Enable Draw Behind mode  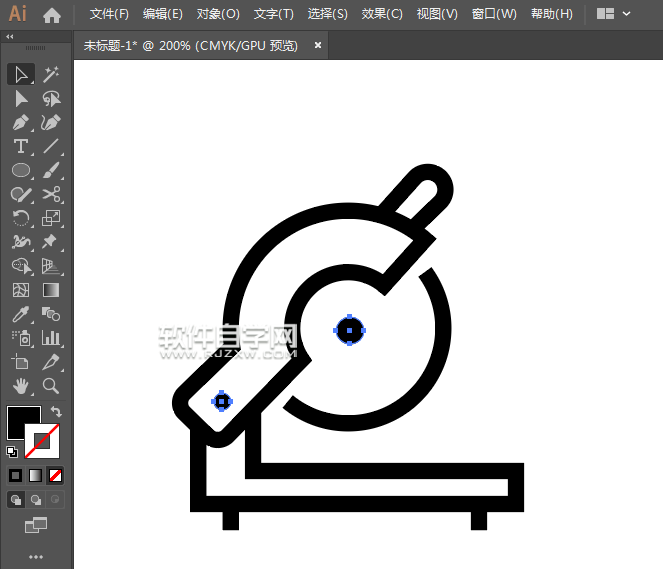pyautogui.click(x=36, y=499)
